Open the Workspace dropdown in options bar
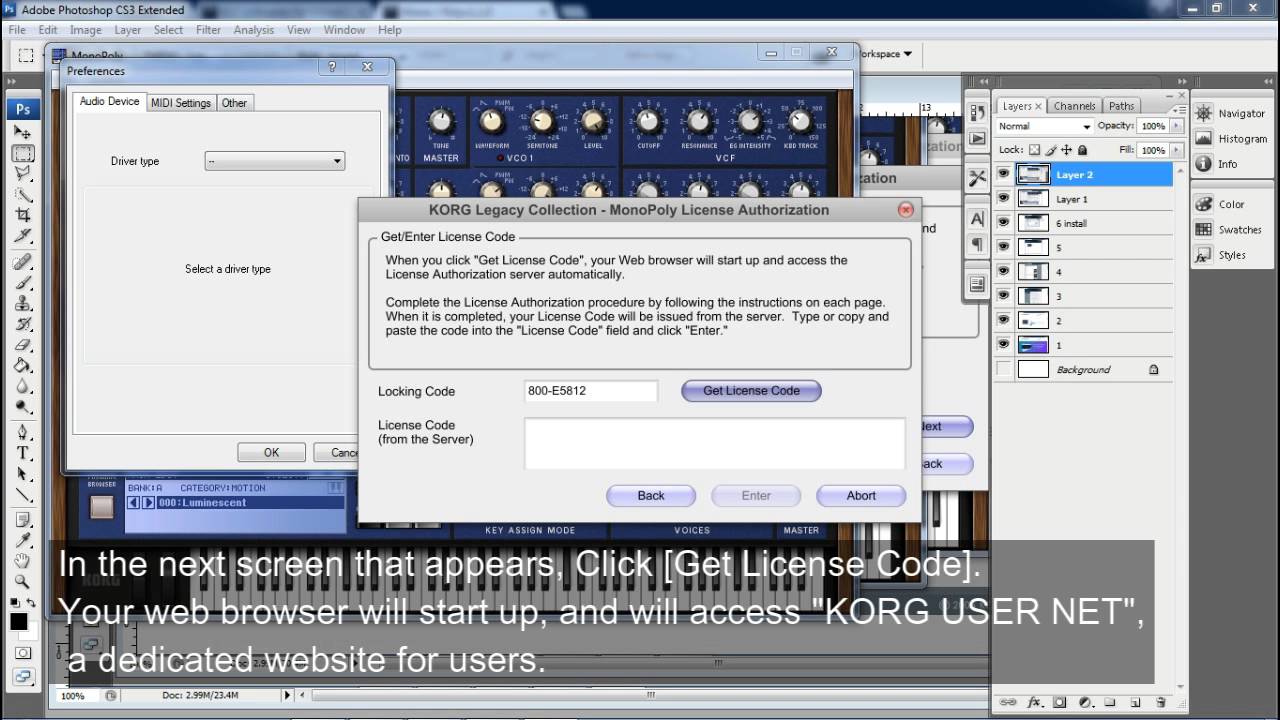1280x720 pixels. pyautogui.click(x=884, y=54)
